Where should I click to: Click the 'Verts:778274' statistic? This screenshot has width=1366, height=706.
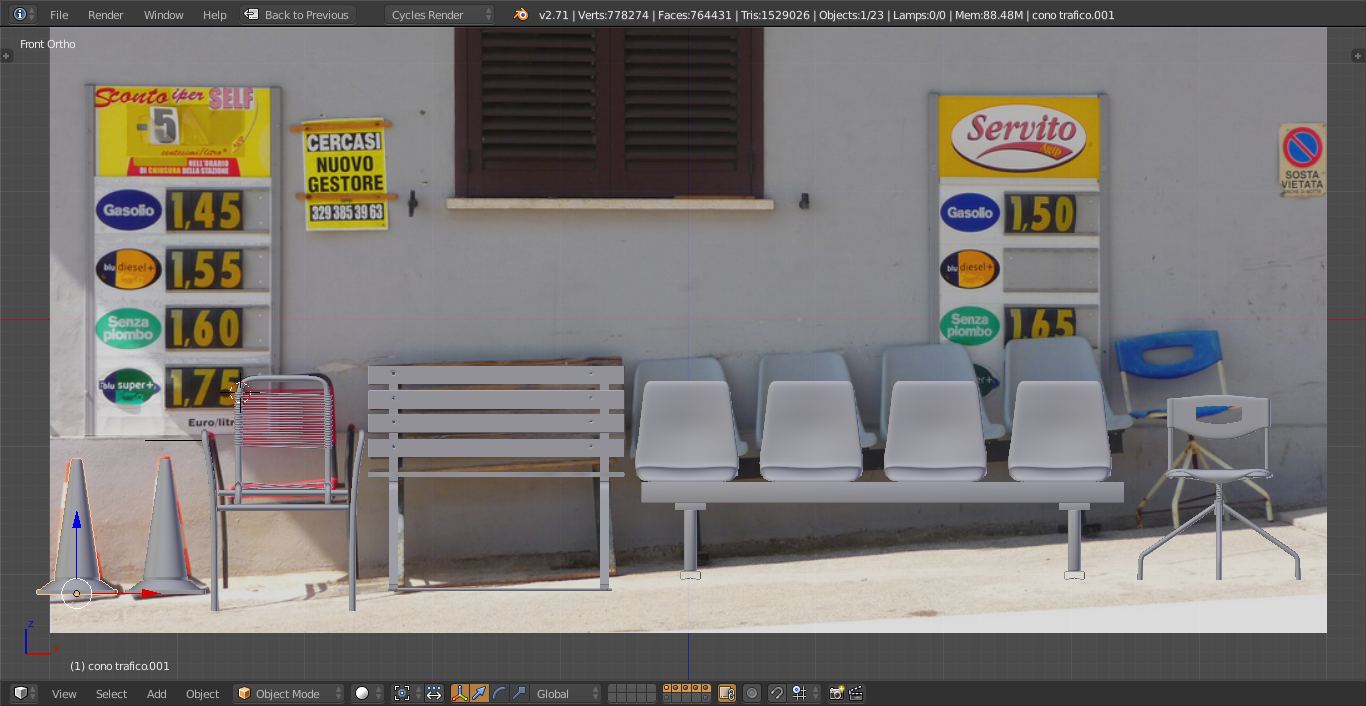(x=613, y=15)
